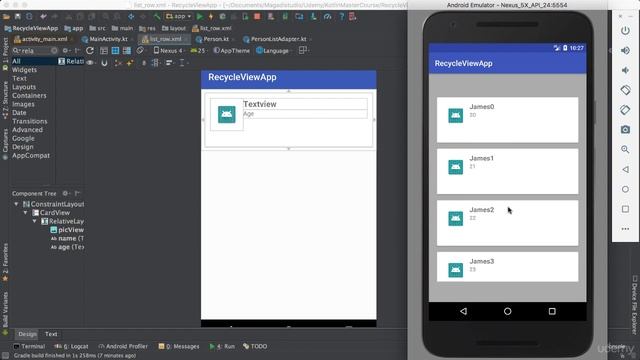Select picView in component tree
This screenshot has height=360, width=640.
(x=67, y=230)
